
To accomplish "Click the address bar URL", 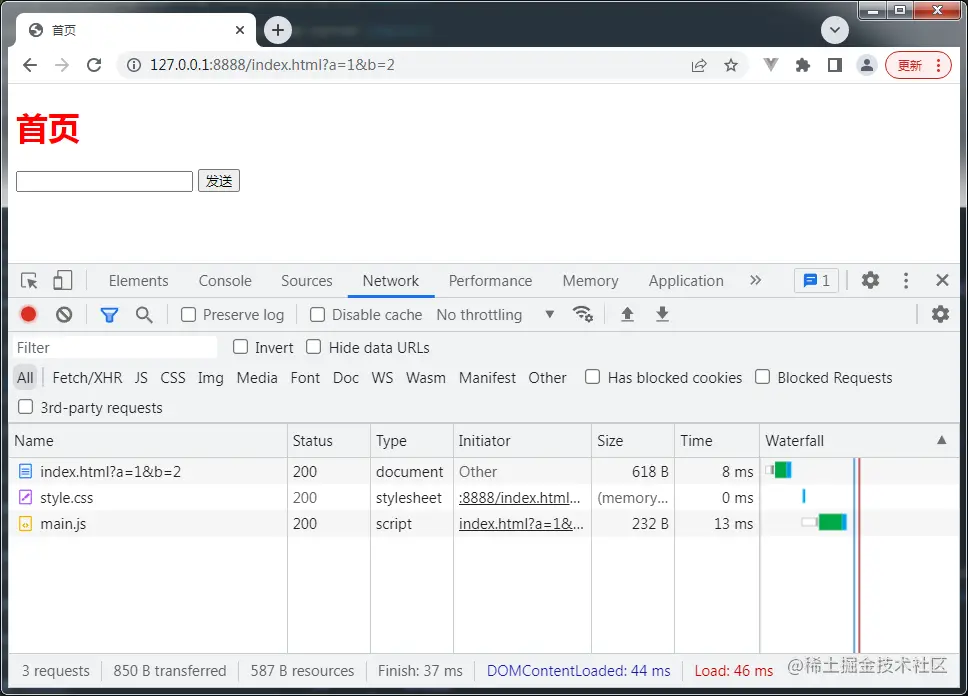I will 272,65.
